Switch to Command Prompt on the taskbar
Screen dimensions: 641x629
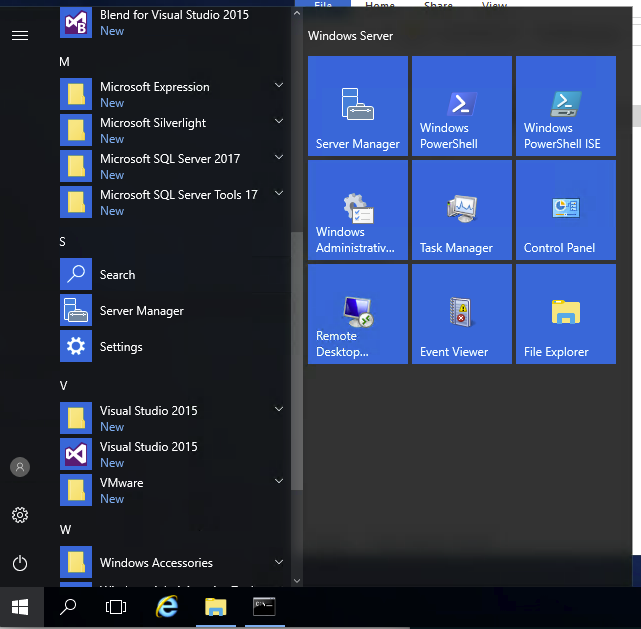[264, 607]
